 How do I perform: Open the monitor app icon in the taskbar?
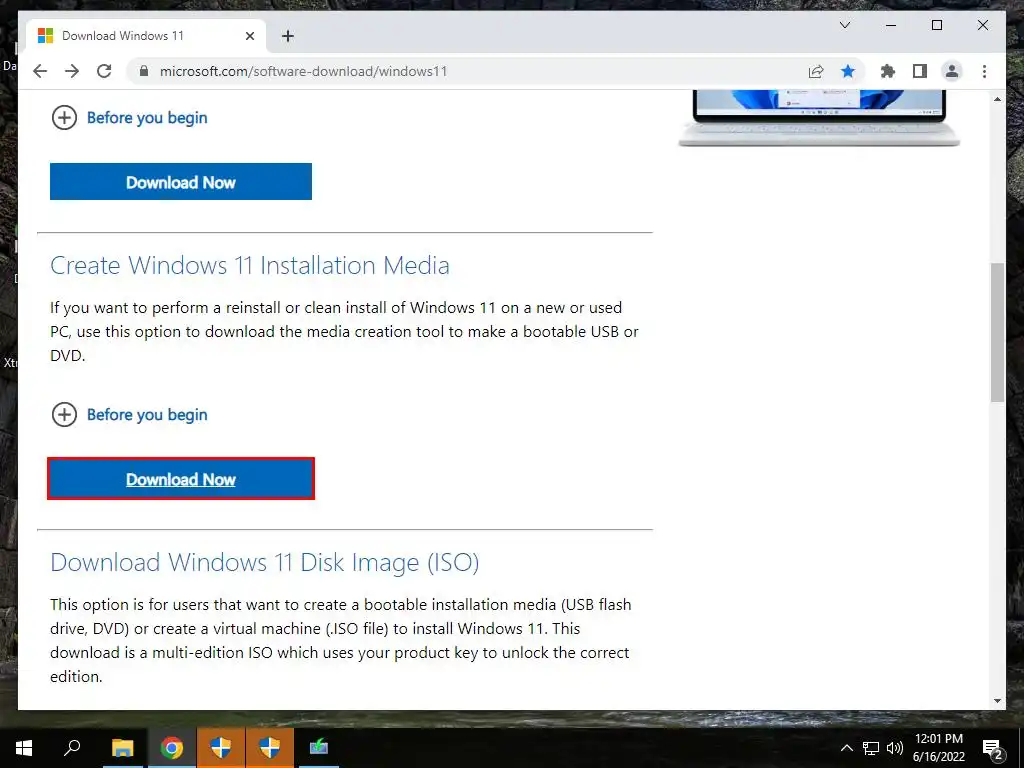(319, 748)
